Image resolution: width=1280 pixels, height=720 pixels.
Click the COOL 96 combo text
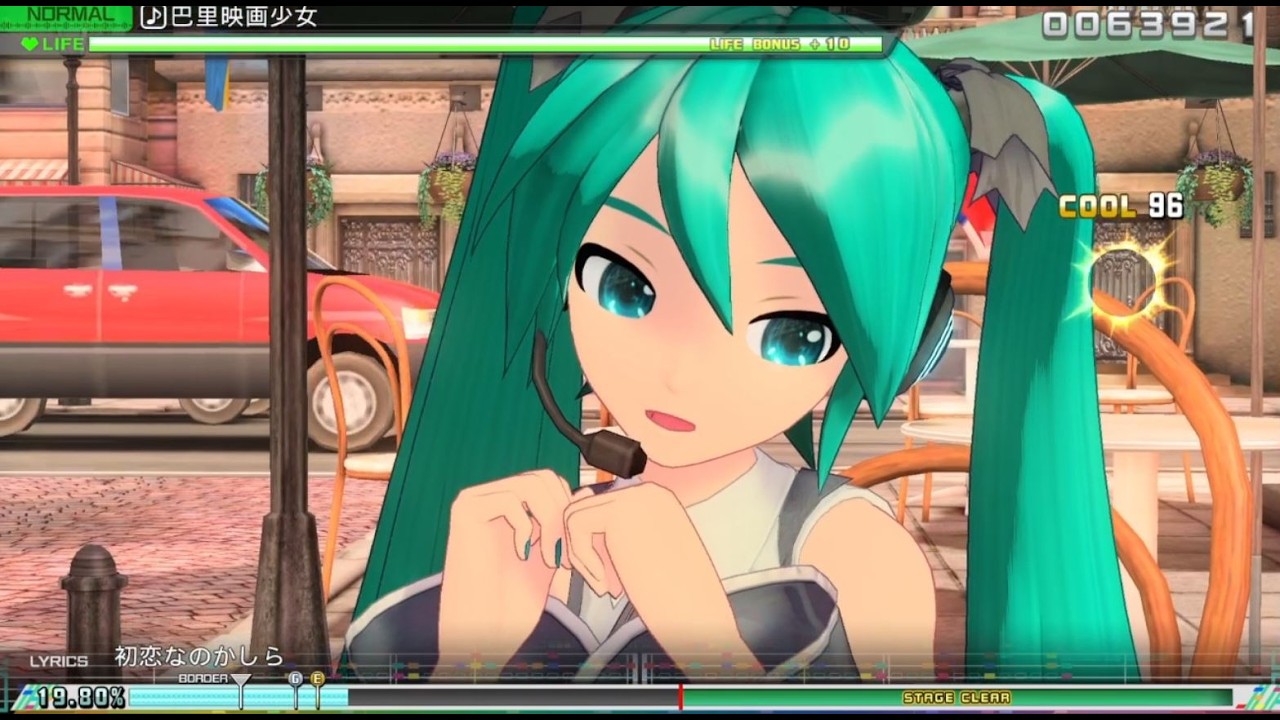point(1121,207)
